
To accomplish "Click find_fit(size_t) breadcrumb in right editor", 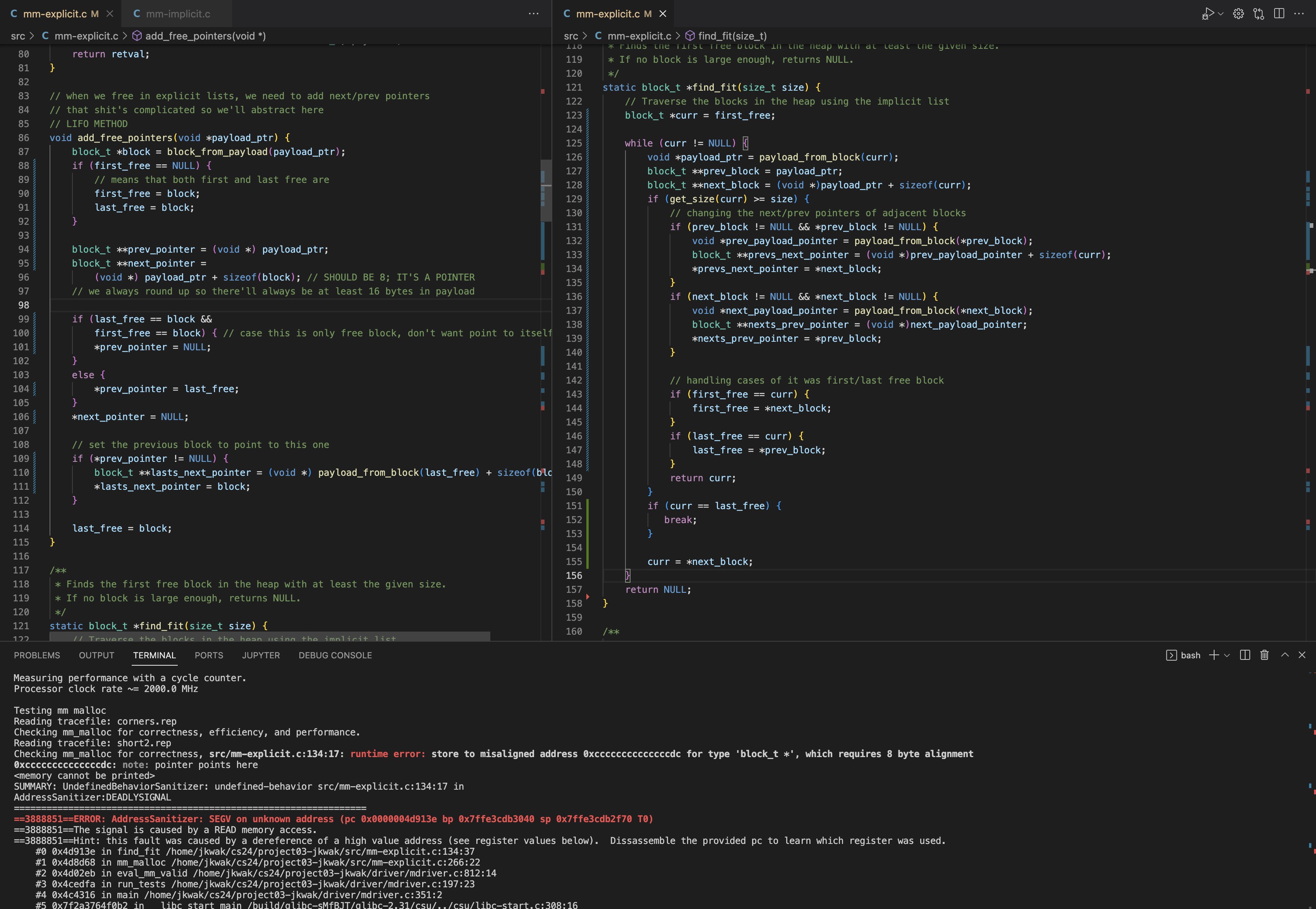I will [x=732, y=36].
